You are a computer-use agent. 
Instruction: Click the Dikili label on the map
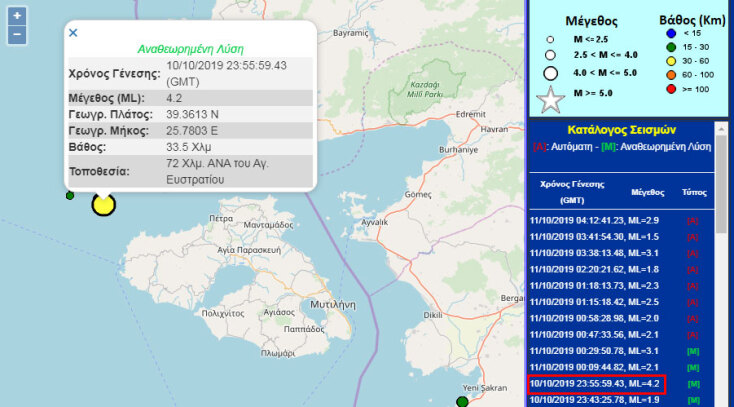(433, 315)
